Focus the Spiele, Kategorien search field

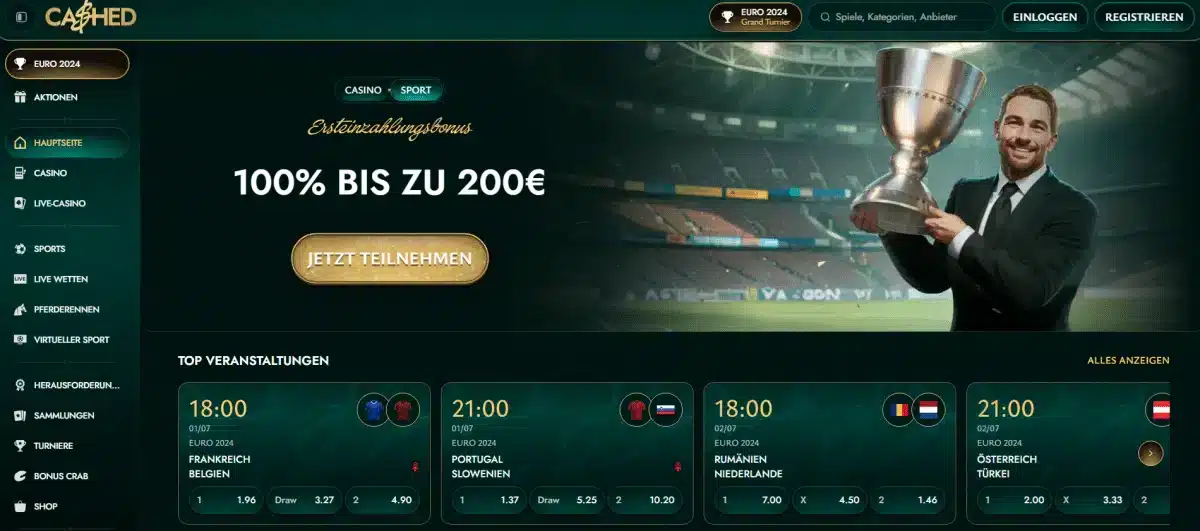901,17
